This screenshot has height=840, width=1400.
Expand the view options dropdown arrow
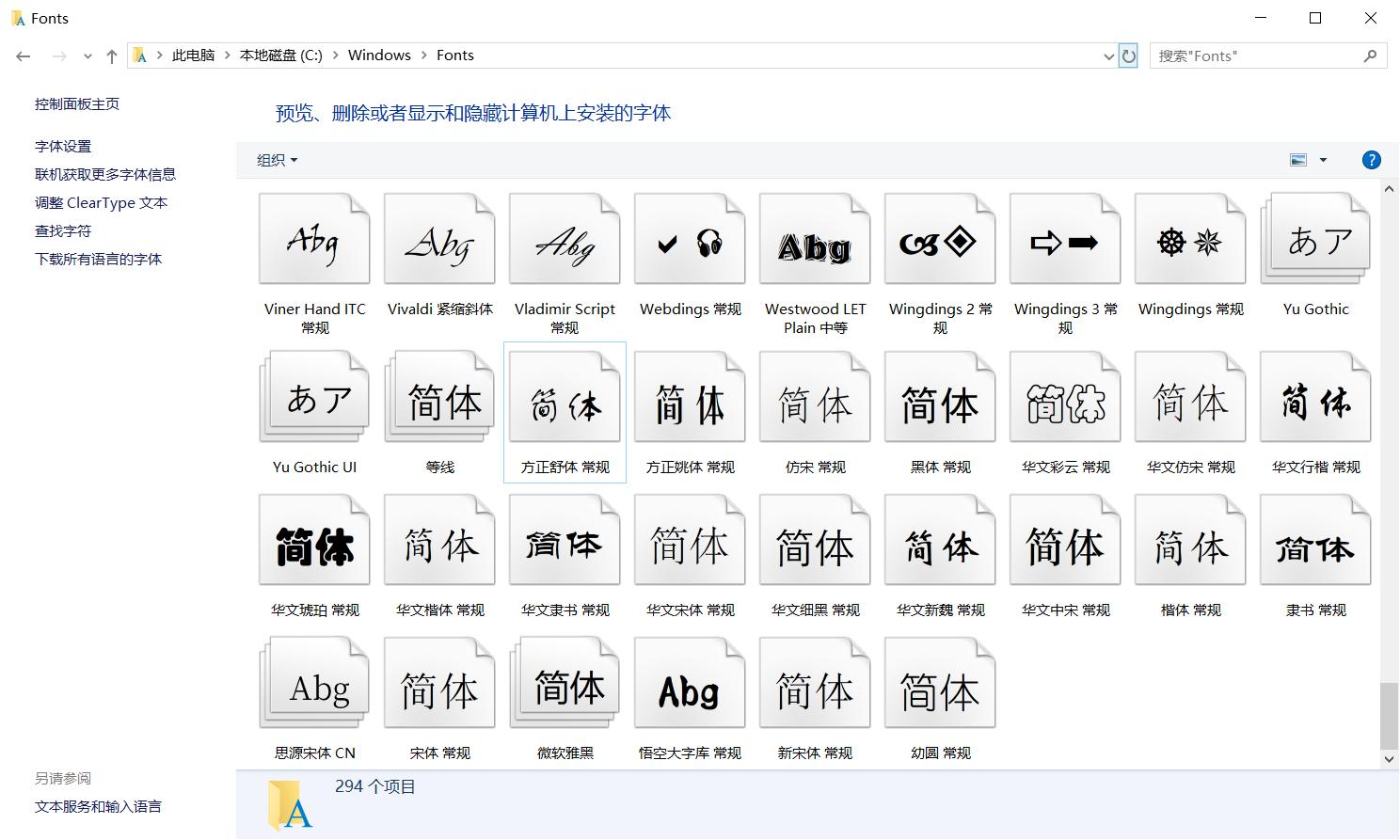[x=1323, y=160]
